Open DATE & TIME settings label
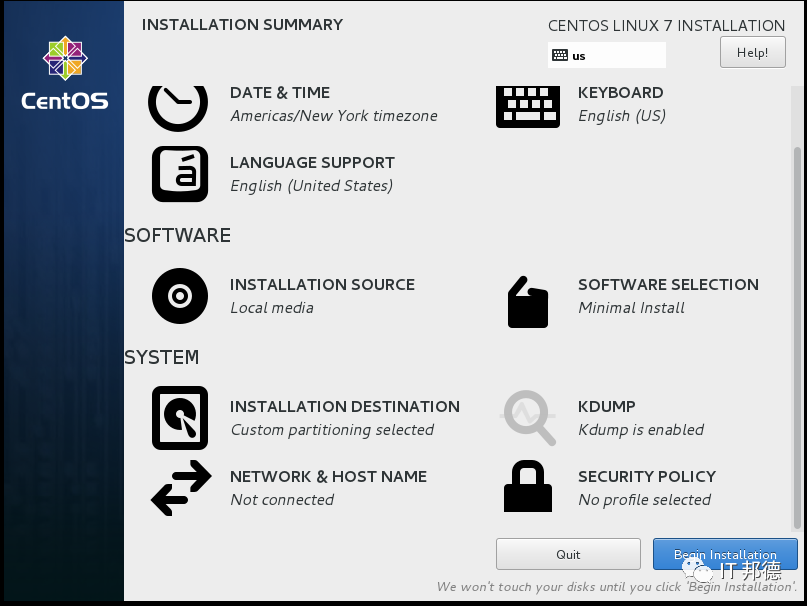 pos(280,93)
